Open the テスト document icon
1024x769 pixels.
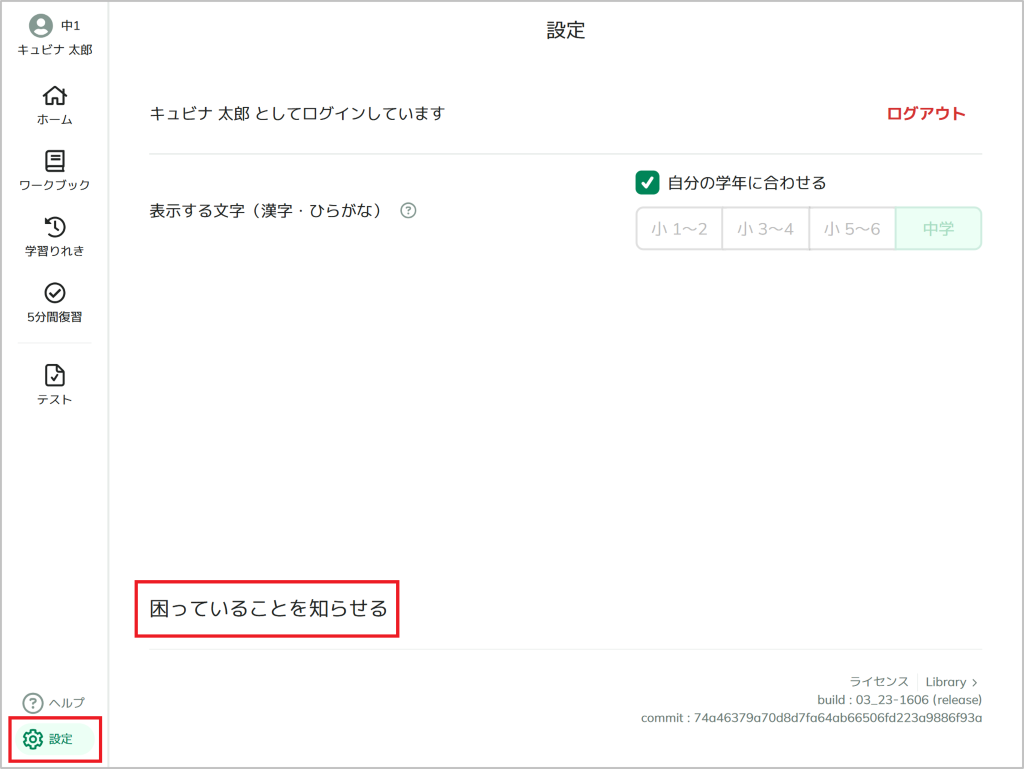55,375
